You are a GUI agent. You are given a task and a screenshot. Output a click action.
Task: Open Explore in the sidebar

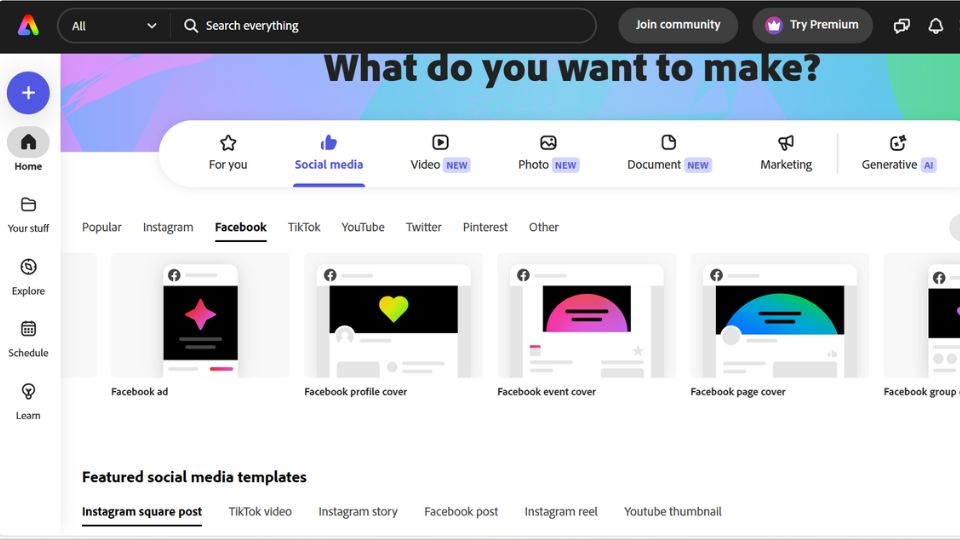[28, 277]
